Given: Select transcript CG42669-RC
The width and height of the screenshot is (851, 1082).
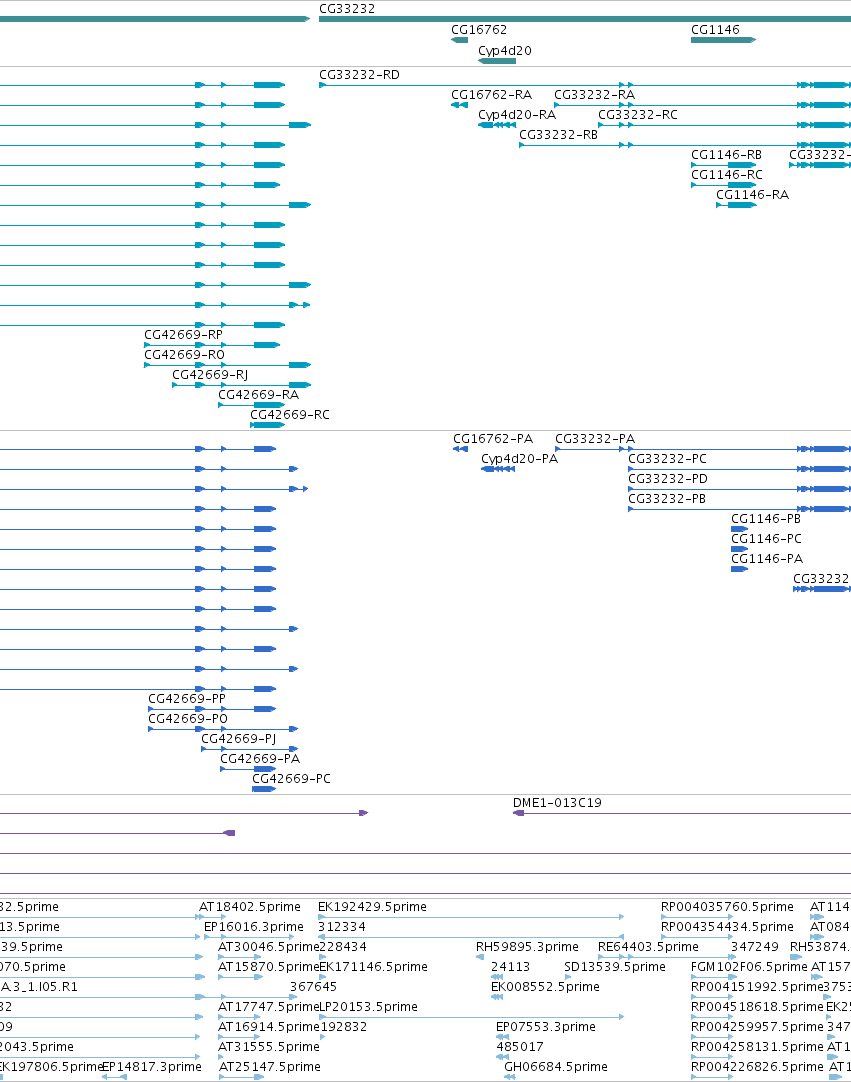Looking at the screenshot, I should click(x=289, y=415).
